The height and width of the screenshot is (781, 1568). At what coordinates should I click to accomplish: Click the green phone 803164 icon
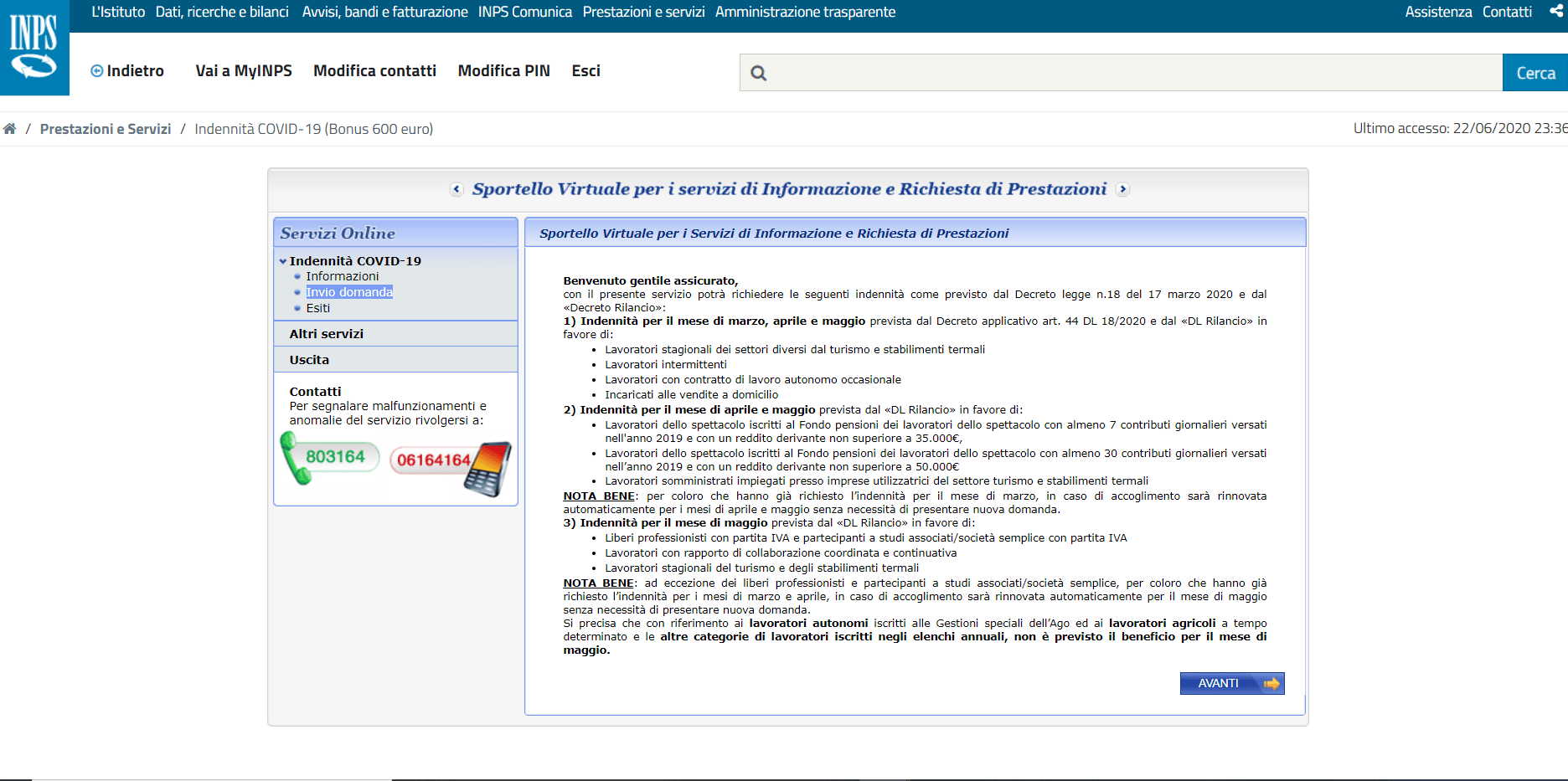(x=330, y=458)
